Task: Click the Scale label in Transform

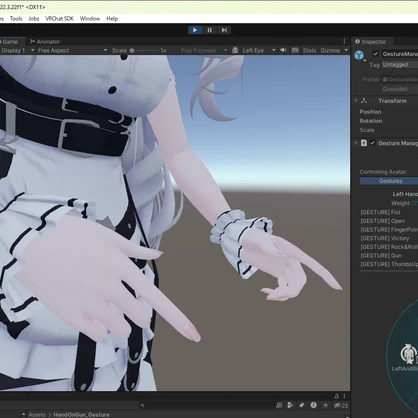Action: (367, 130)
